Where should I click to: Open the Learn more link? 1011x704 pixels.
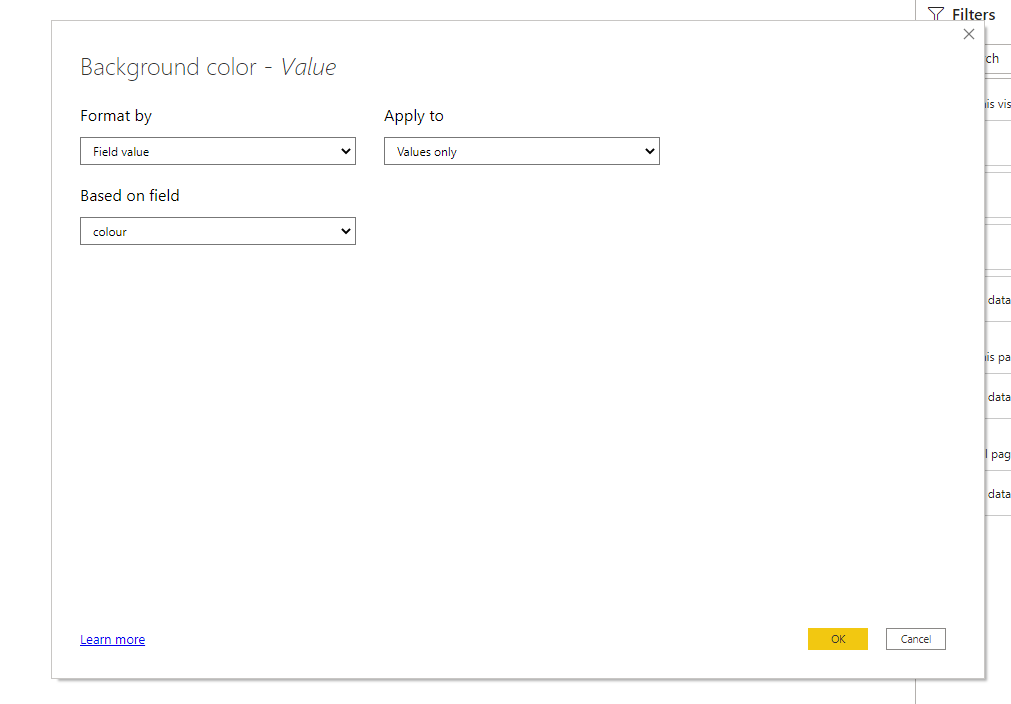(x=112, y=640)
